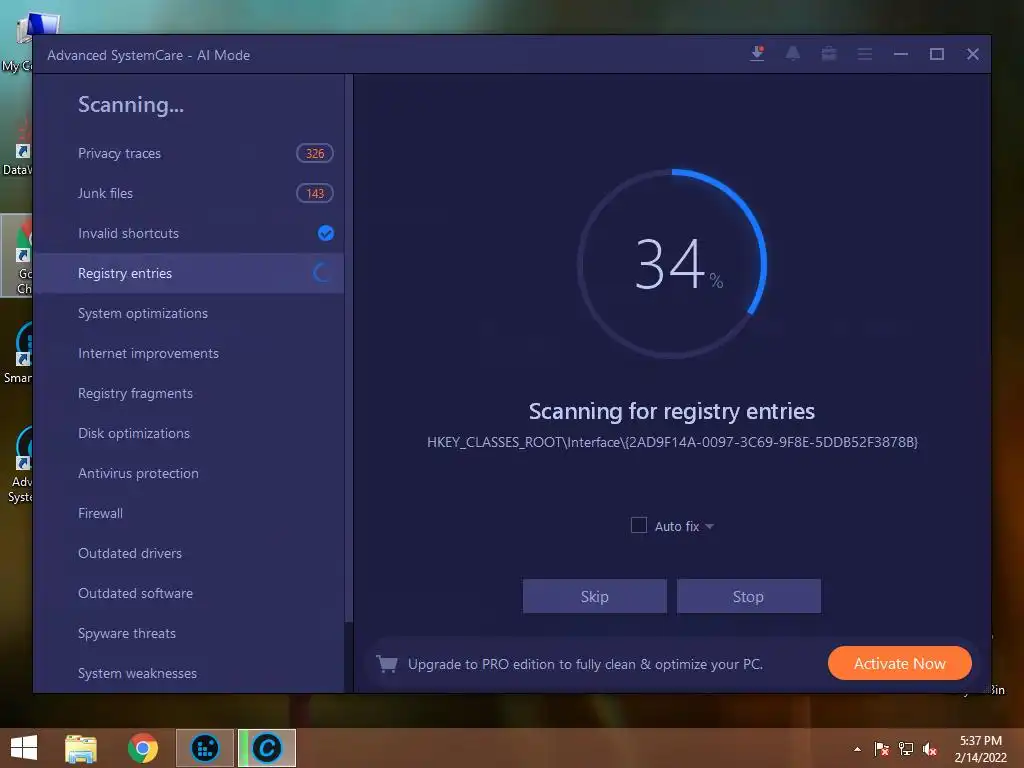Screen dimensions: 1024x768
Task: Click the loading spinner beside Registry entries
Action: (x=322, y=273)
